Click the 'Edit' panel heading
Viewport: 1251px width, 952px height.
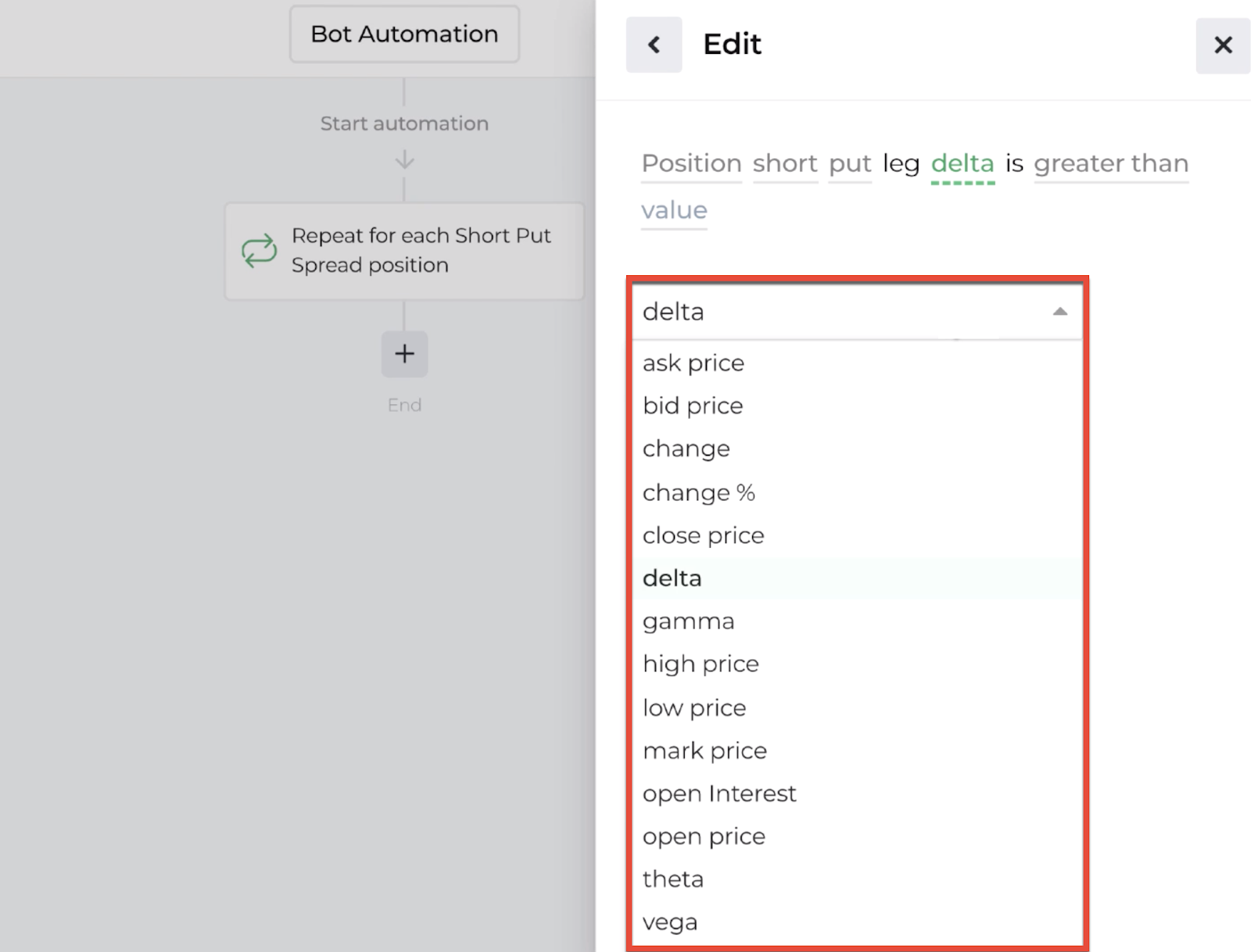pos(732,45)
